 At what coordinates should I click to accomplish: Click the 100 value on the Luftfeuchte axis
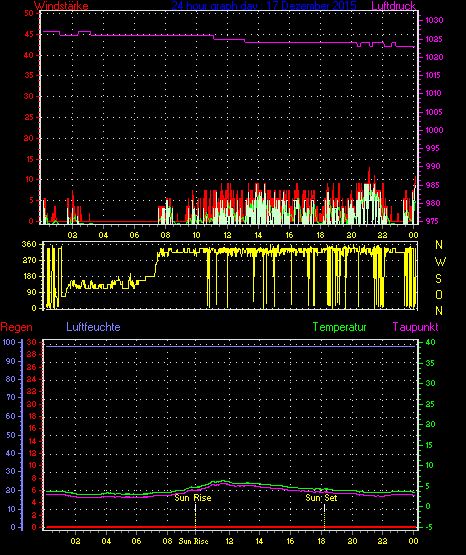9,342
